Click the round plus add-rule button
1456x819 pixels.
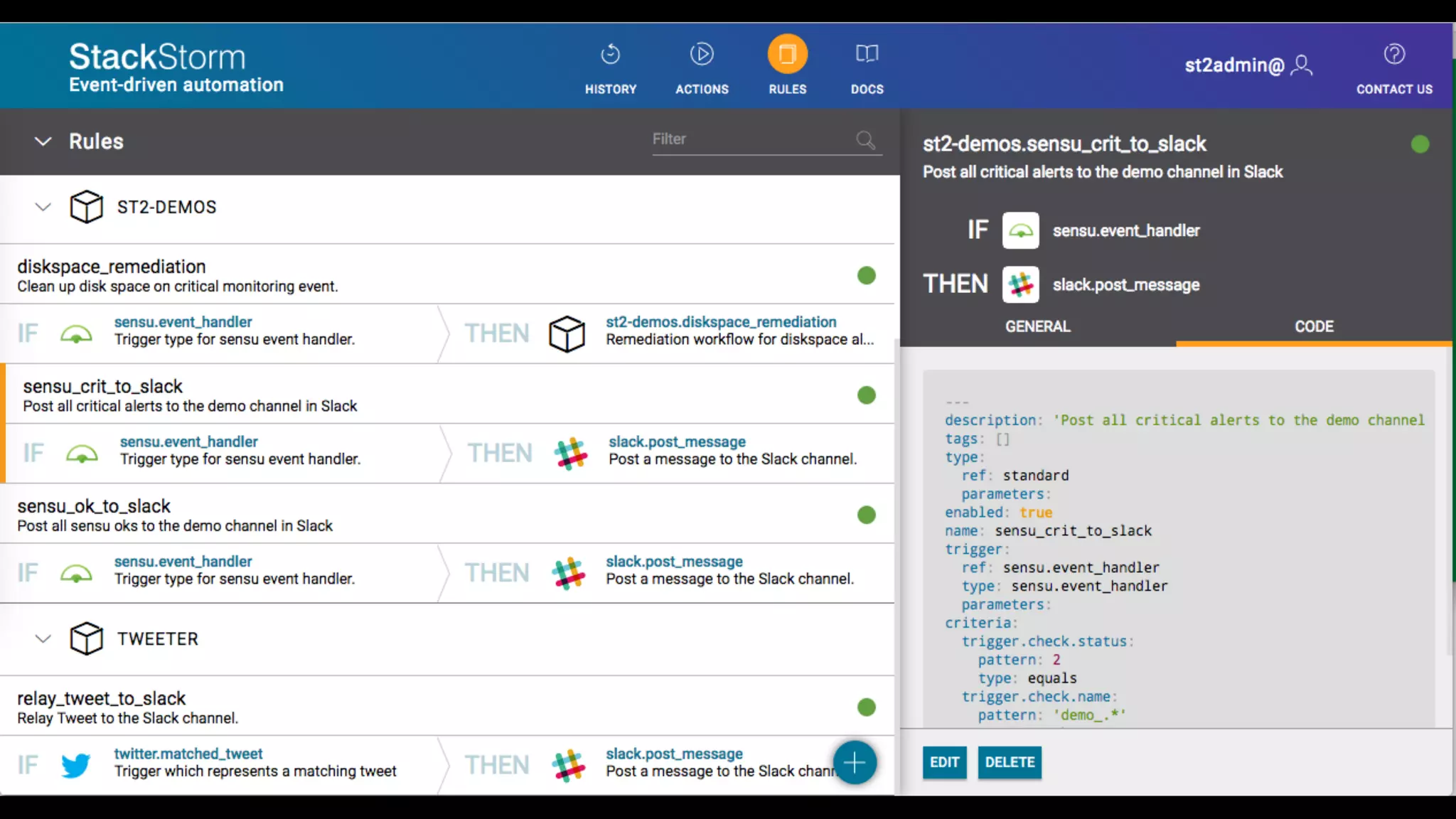coord(855,763)
